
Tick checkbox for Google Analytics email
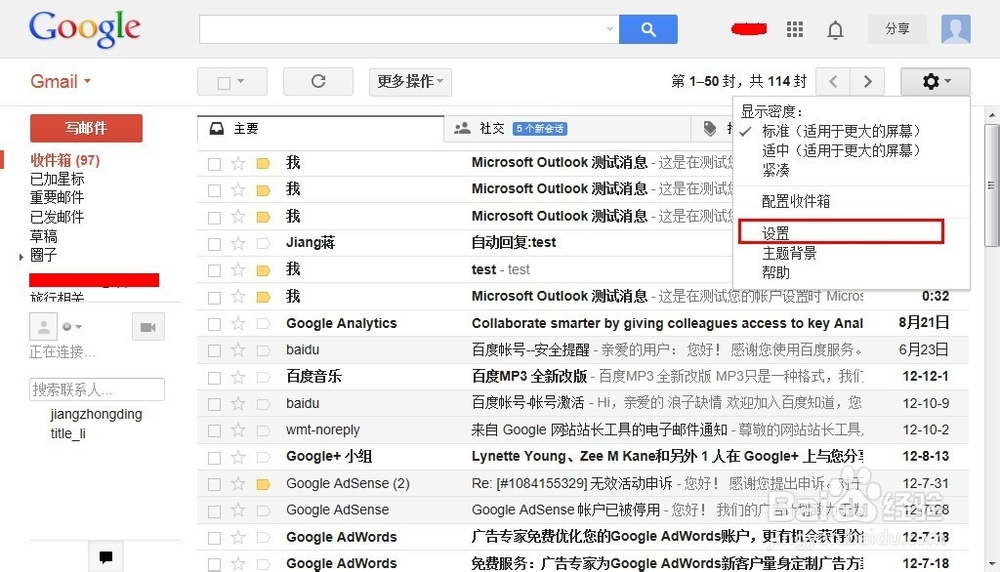pos(214,325)
